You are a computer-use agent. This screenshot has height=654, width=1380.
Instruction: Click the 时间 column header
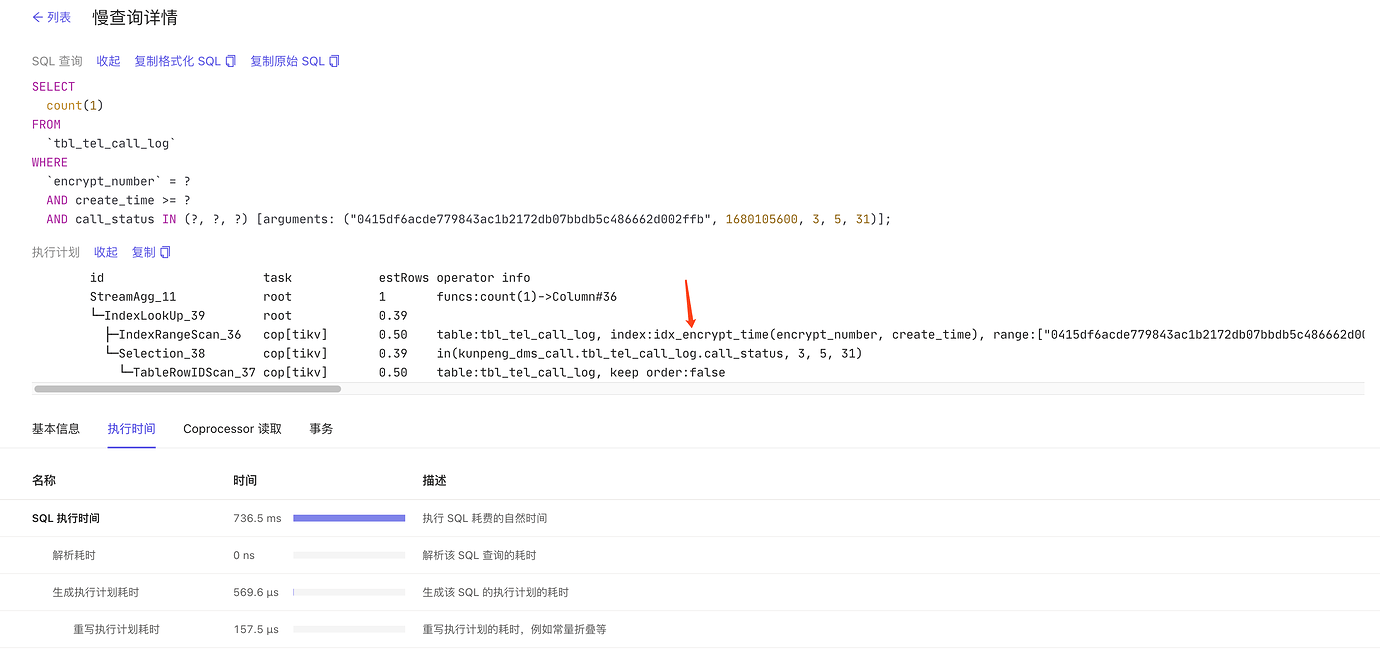click(x=245, y=480)
